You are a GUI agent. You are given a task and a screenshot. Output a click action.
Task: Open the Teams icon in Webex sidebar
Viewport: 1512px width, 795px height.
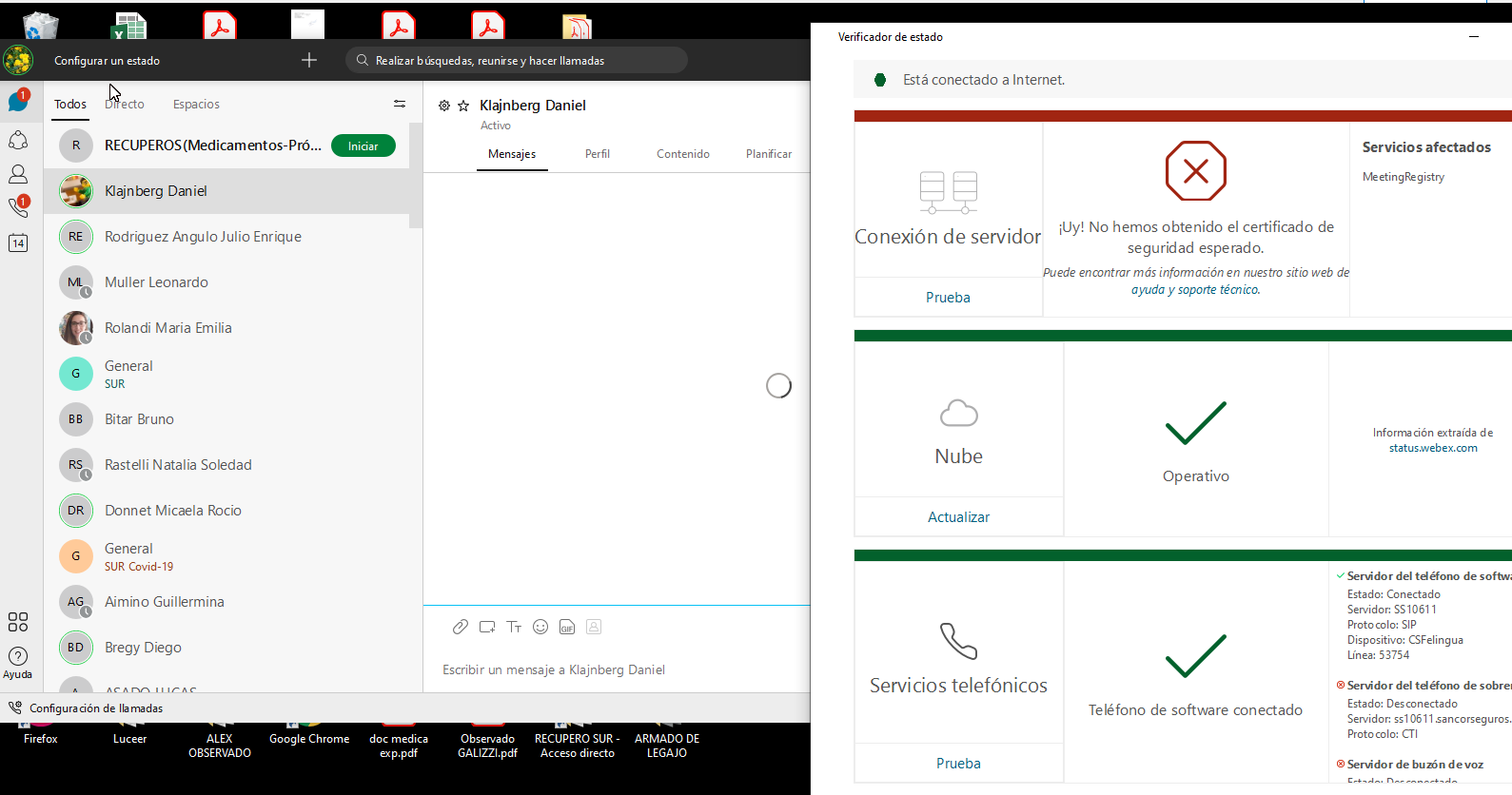(x=18, y=140)
